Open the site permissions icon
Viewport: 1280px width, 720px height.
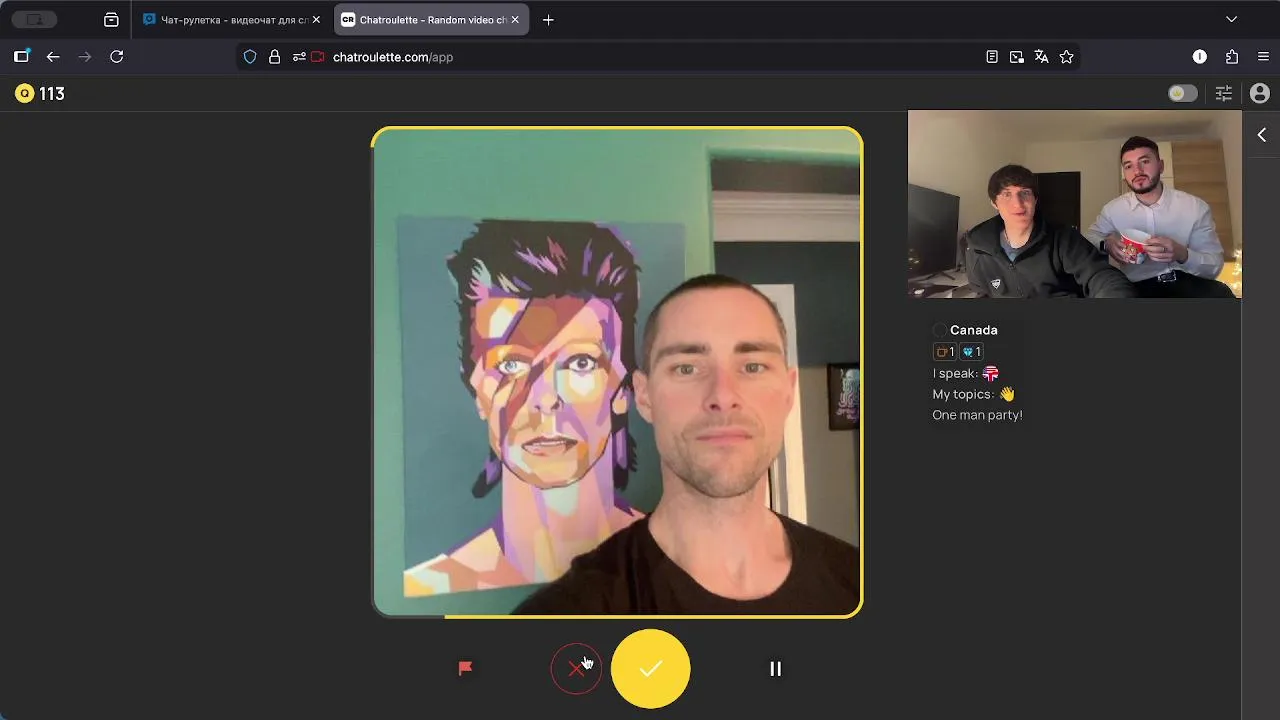299,57
